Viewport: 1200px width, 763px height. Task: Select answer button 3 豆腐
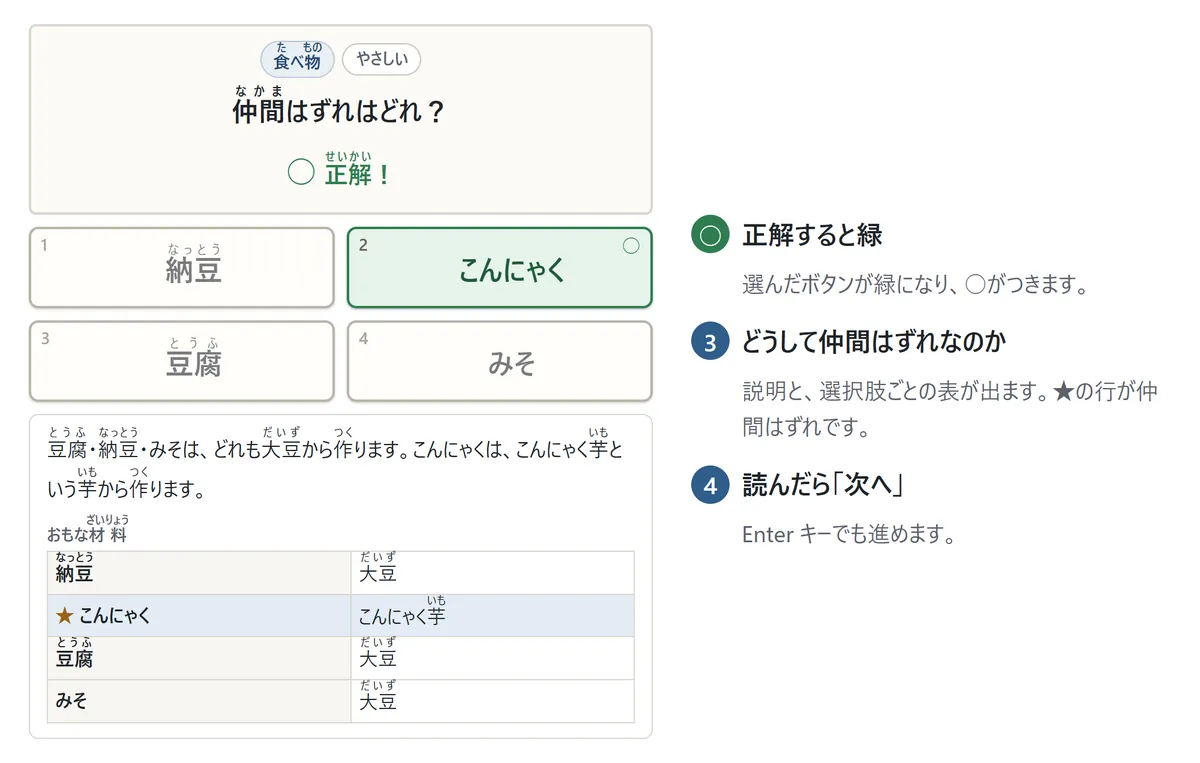pyautogui.click(x=182, y=361)
